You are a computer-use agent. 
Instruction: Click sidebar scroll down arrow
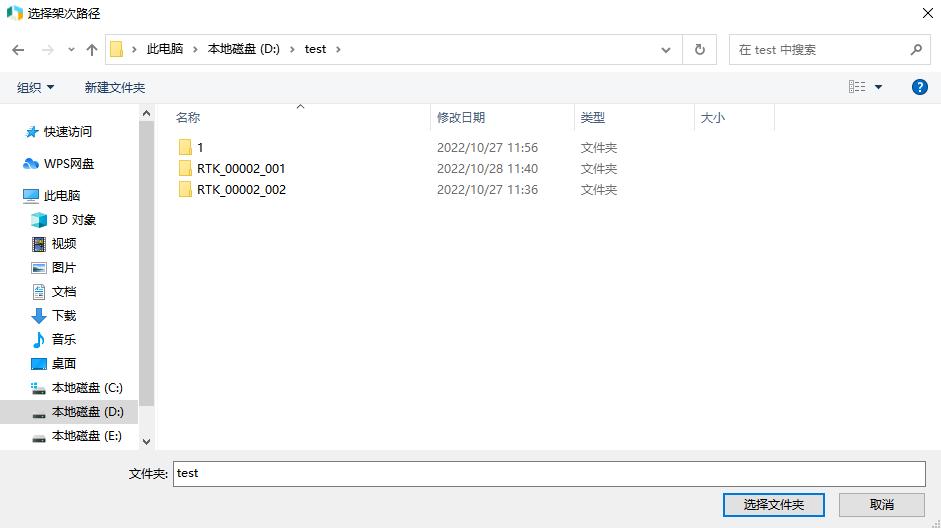(146, 442)
